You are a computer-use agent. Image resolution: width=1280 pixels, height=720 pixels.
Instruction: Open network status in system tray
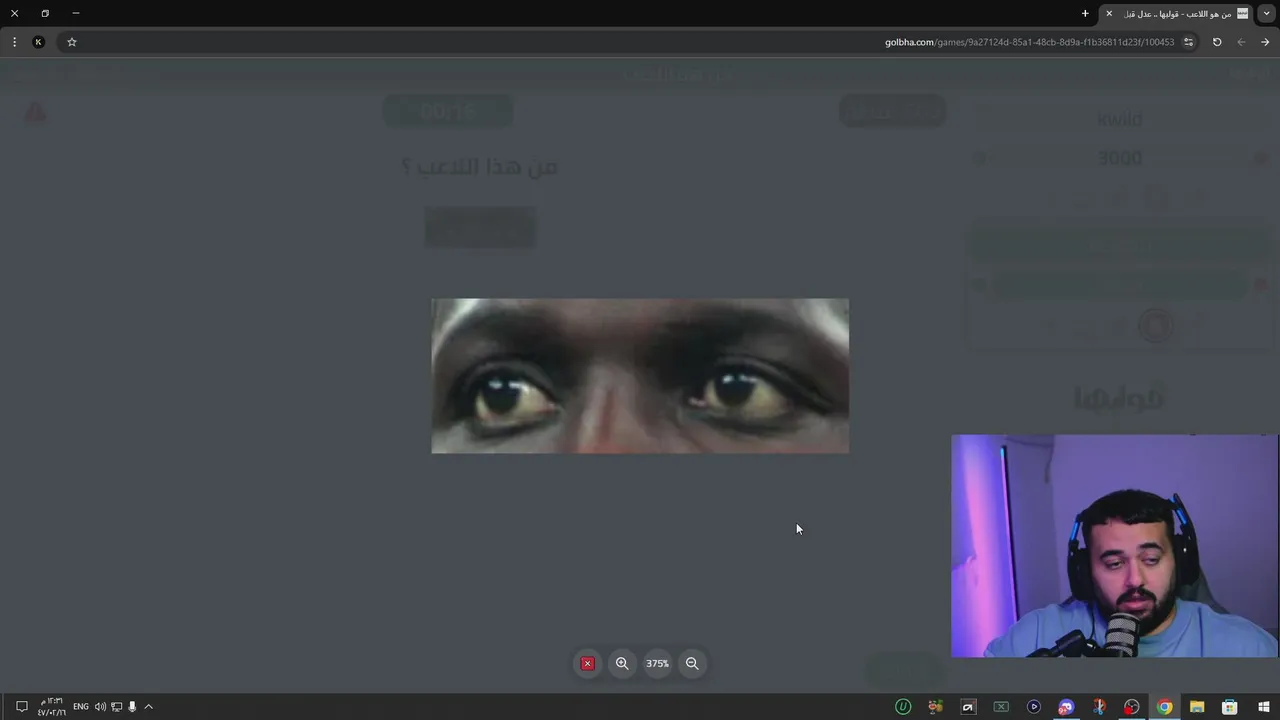116,707
